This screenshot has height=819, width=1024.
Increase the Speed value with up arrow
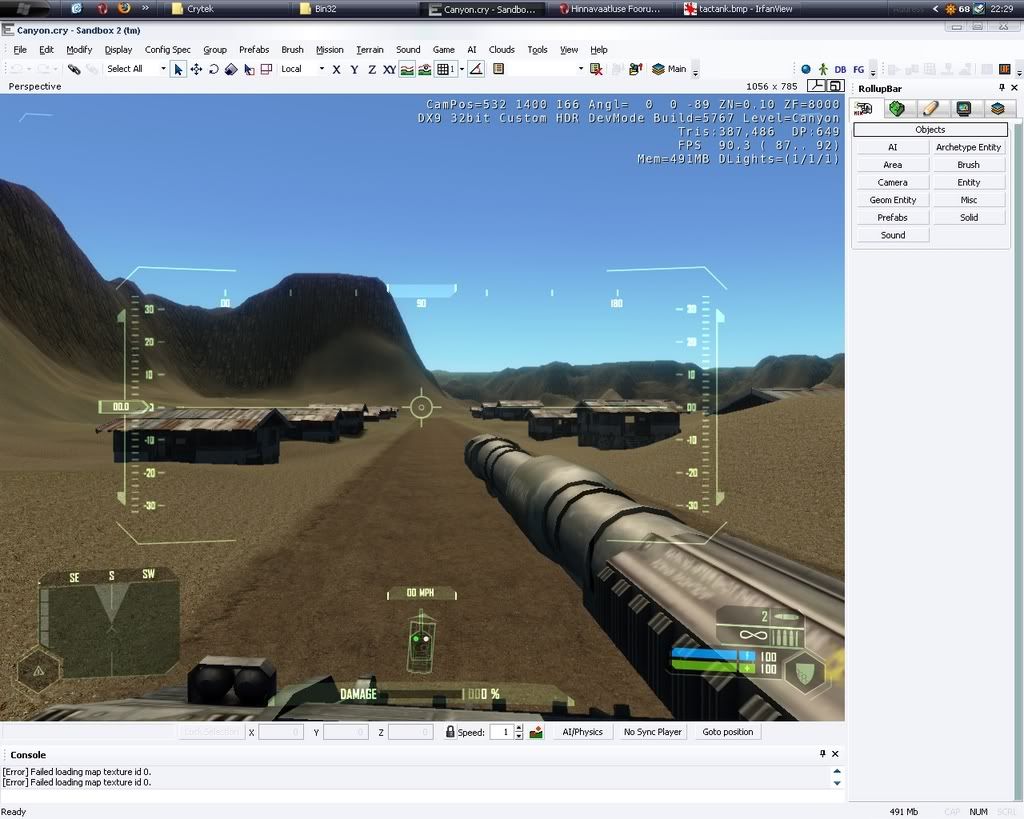[x=519, y=728]
